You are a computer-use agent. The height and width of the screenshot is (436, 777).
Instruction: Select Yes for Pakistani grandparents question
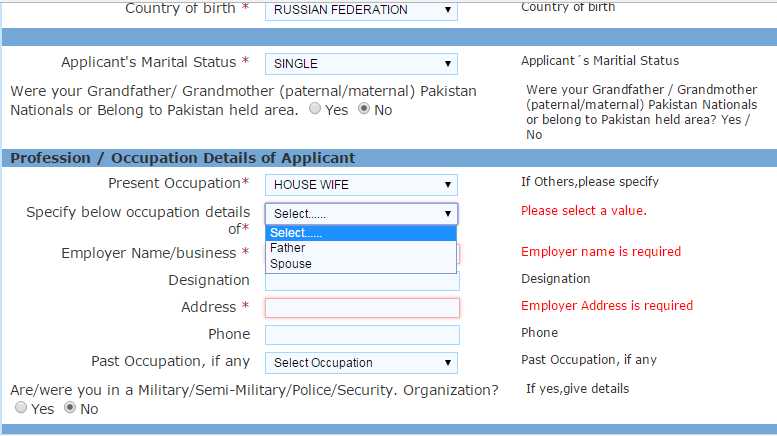315,109
